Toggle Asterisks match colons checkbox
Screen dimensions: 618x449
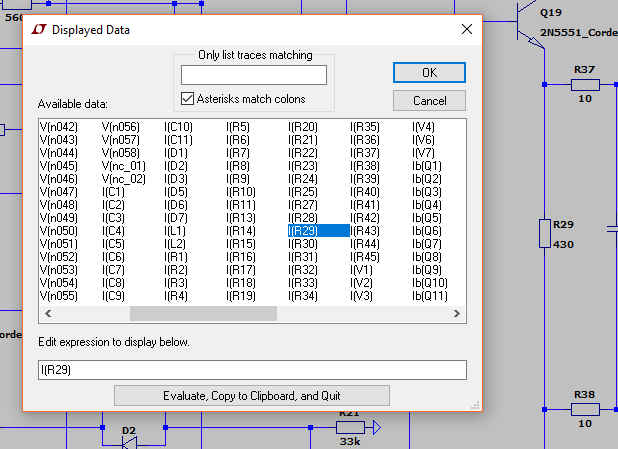[x=188, y=99]
